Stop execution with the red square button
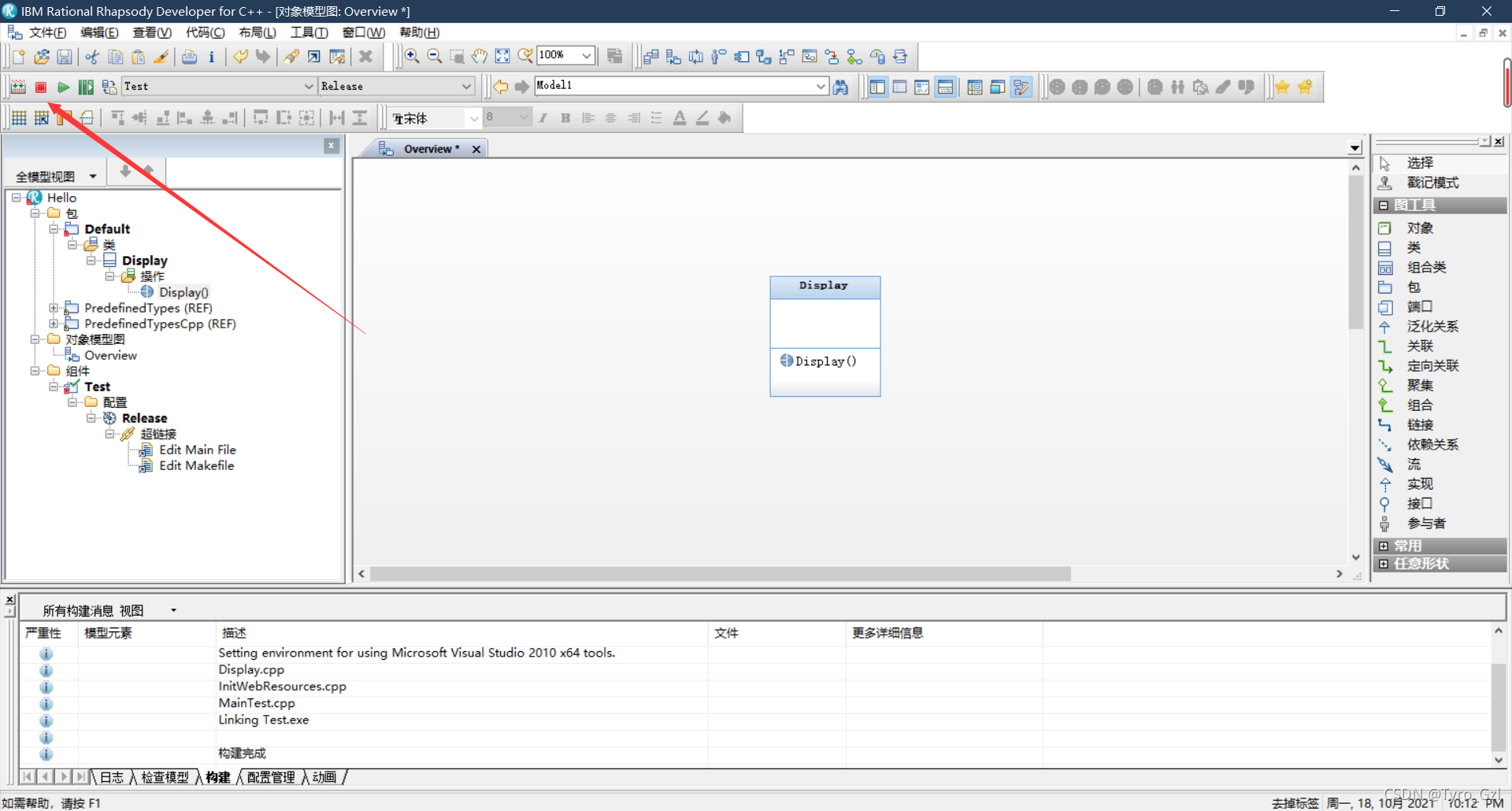This screenshot has width=1512, height=811. click(x=41, y=87)
